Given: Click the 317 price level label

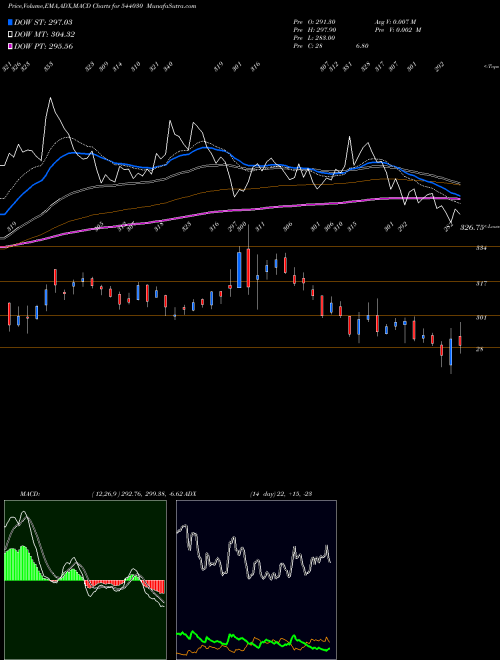Looking at the screenshot, I should 481,284.
